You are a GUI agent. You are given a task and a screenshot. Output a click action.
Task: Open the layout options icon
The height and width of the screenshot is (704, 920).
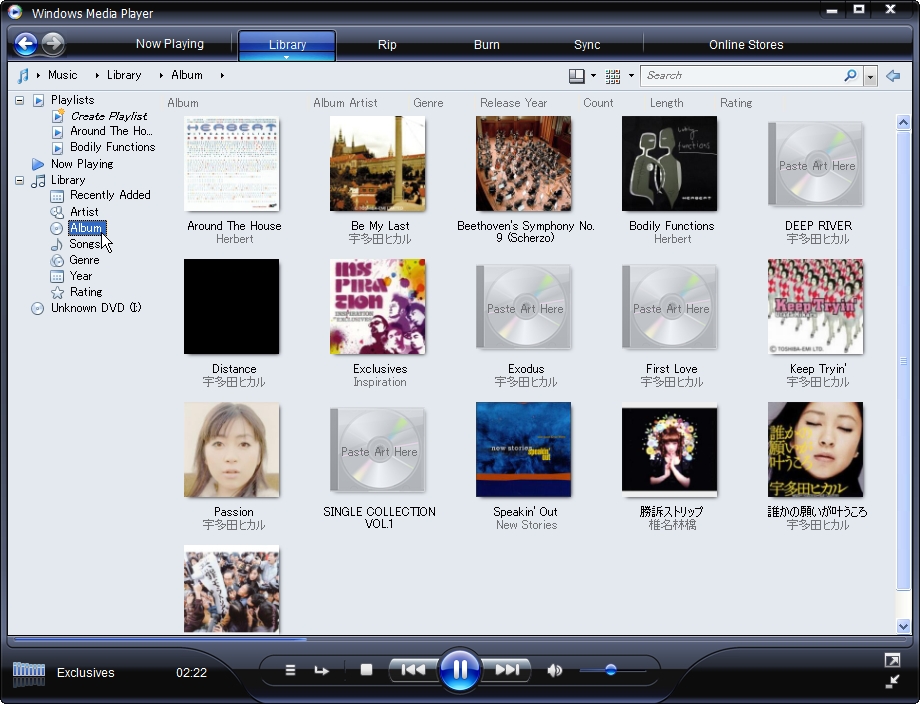(577, 76)
